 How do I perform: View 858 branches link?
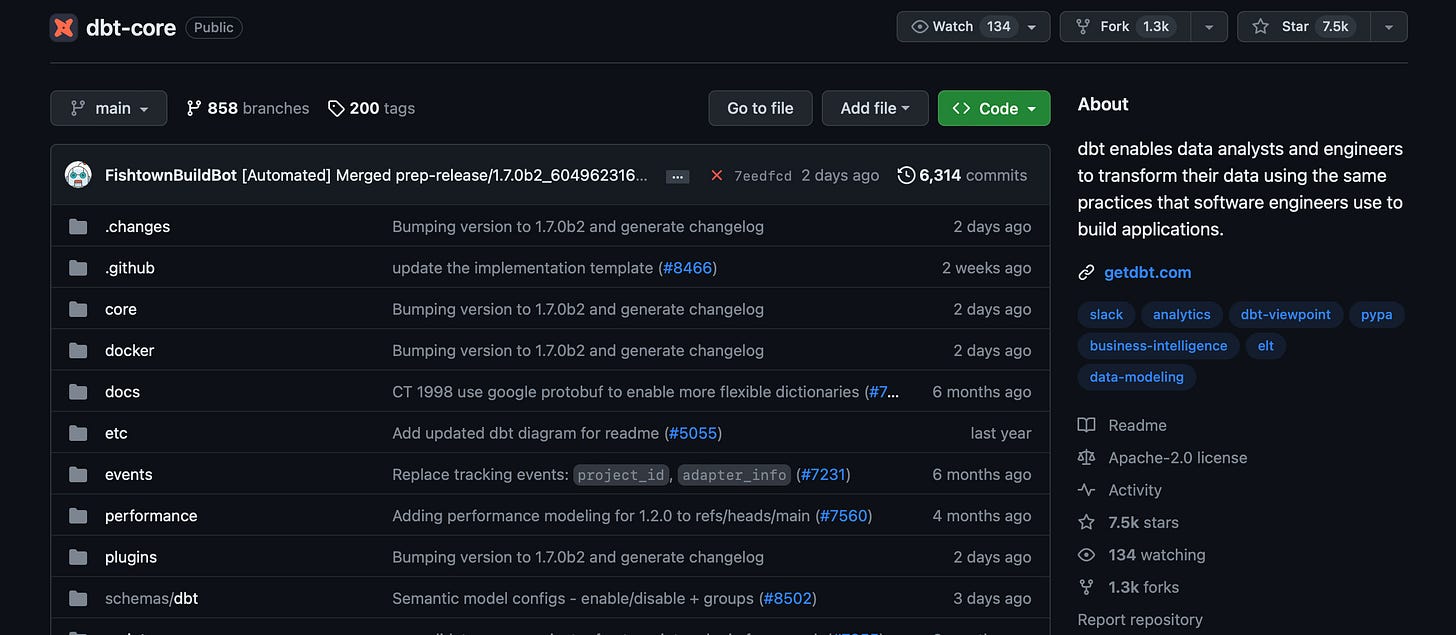click(248, 108)
